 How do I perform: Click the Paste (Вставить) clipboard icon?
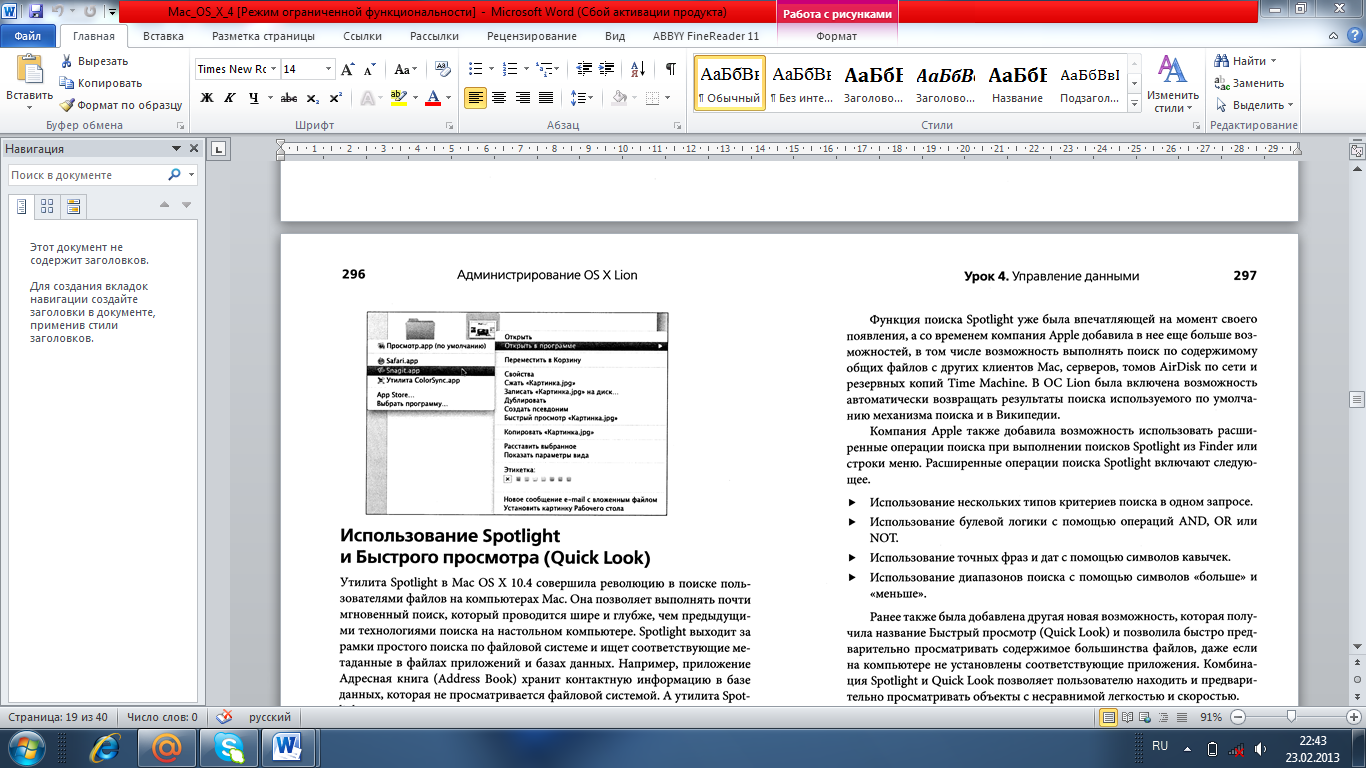point(29,69)
